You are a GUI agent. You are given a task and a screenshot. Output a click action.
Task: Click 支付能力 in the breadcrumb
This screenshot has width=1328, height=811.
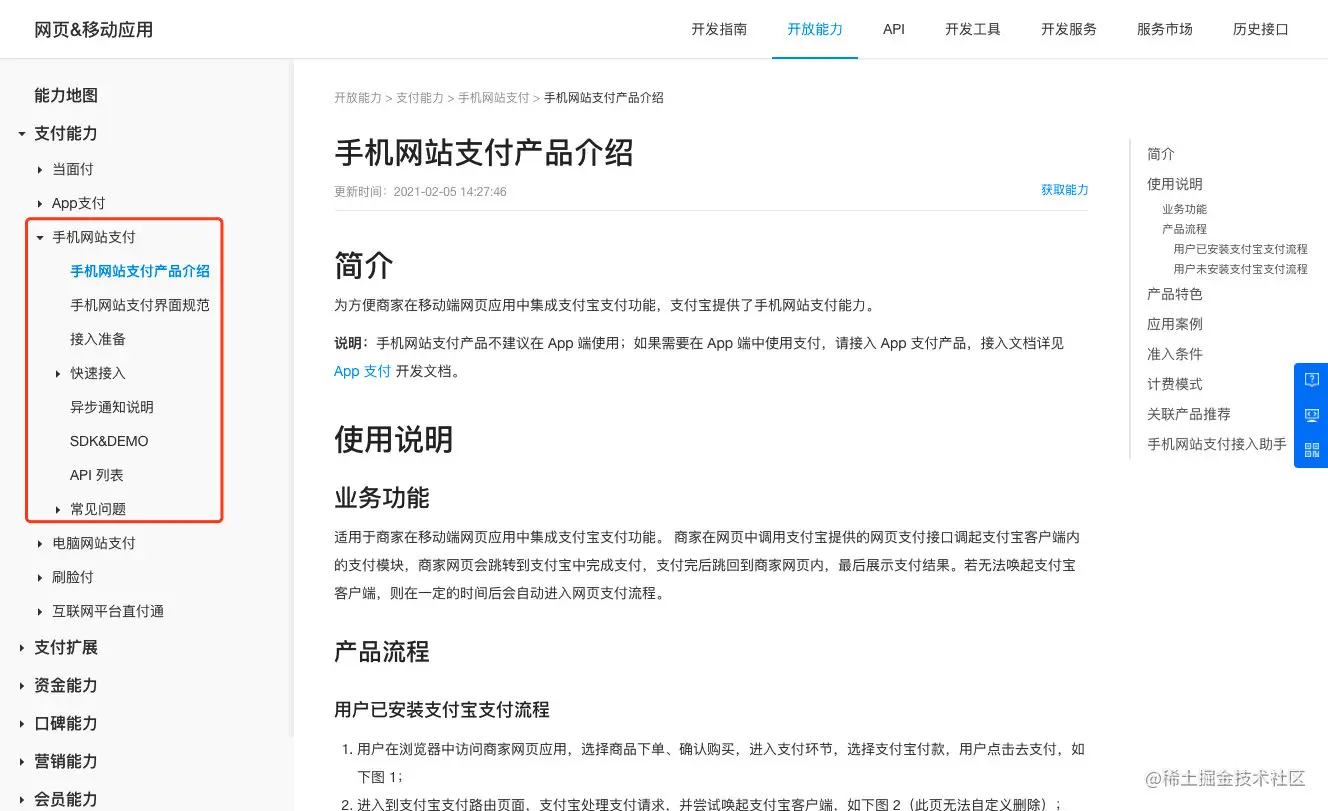tap(420, 98)
